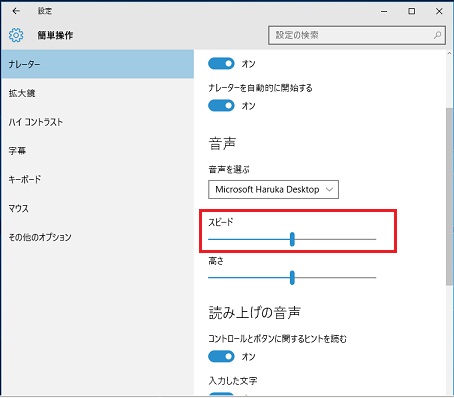
Task: Close the settings window
Action: 439,11
